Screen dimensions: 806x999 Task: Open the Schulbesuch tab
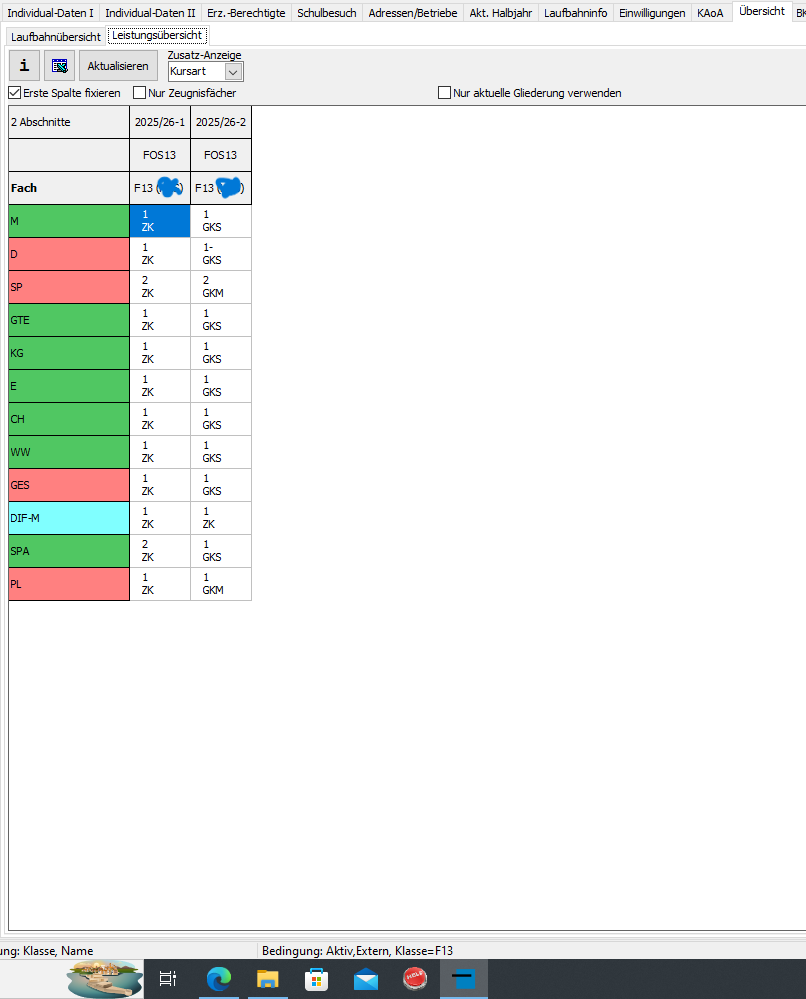(x=327, y=13)
